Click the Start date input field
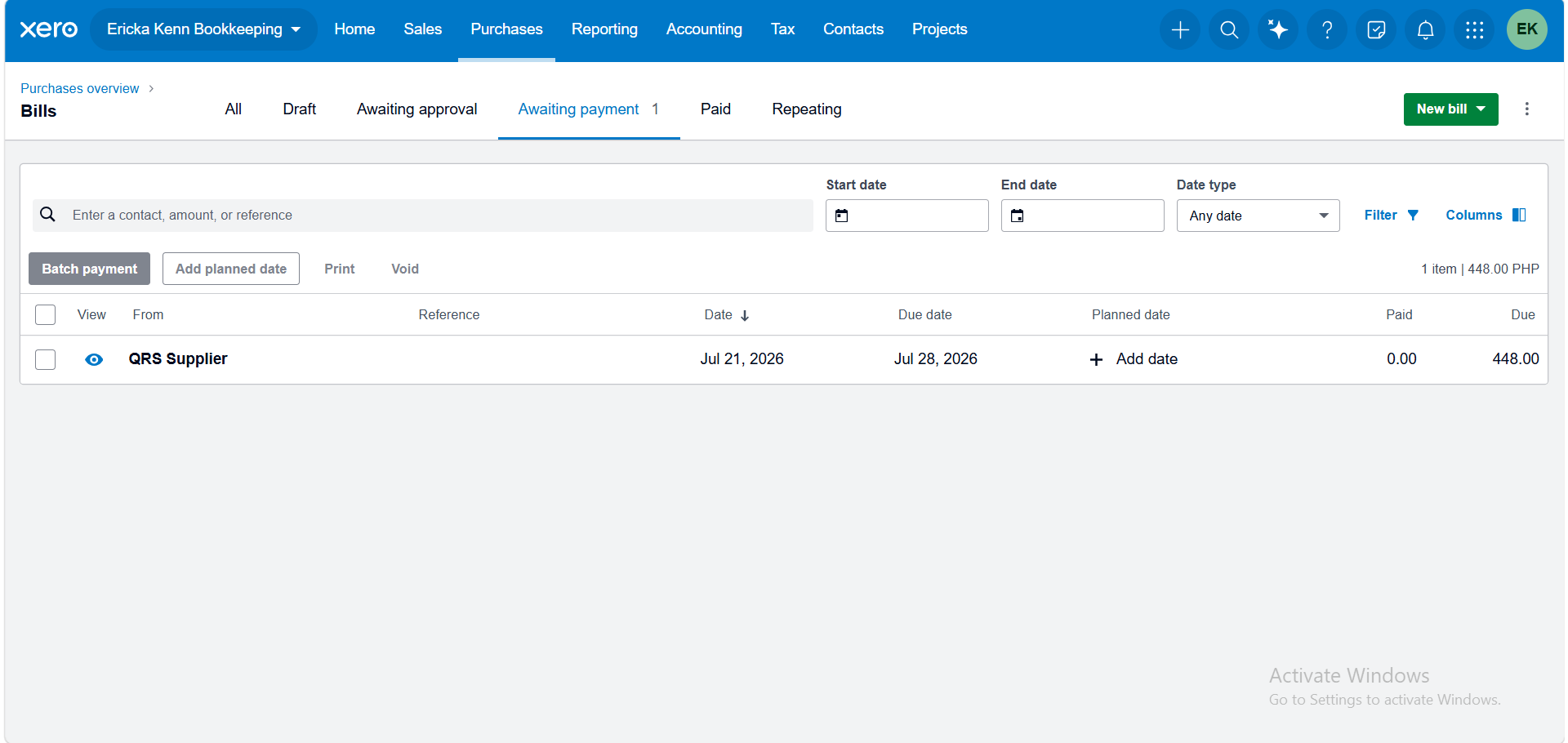The width and height of the screenshot is (1568, 743). (x=906, y=216)
